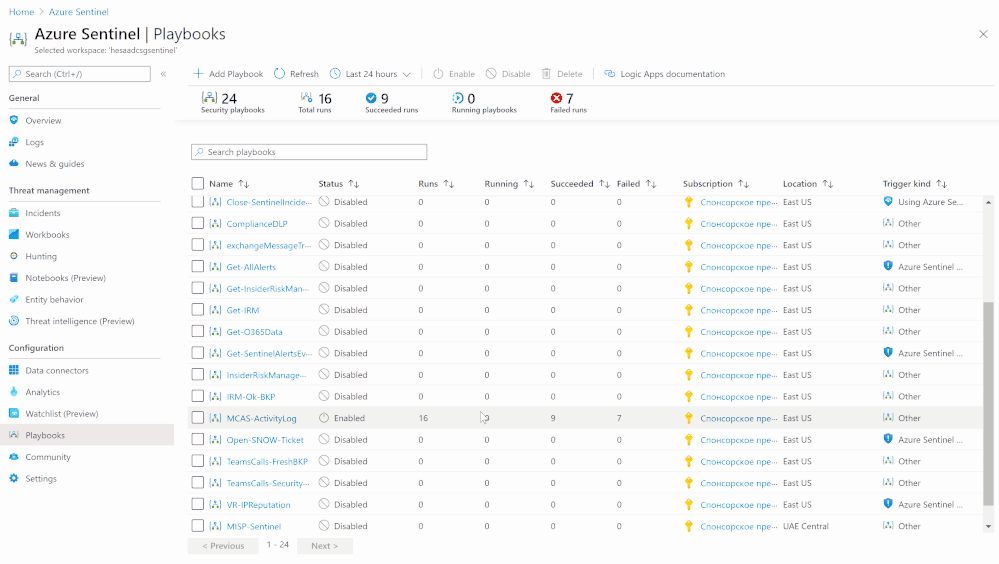Open the MCAS-ActivityLog playbook link
The image size is (999, 564).
261,418
